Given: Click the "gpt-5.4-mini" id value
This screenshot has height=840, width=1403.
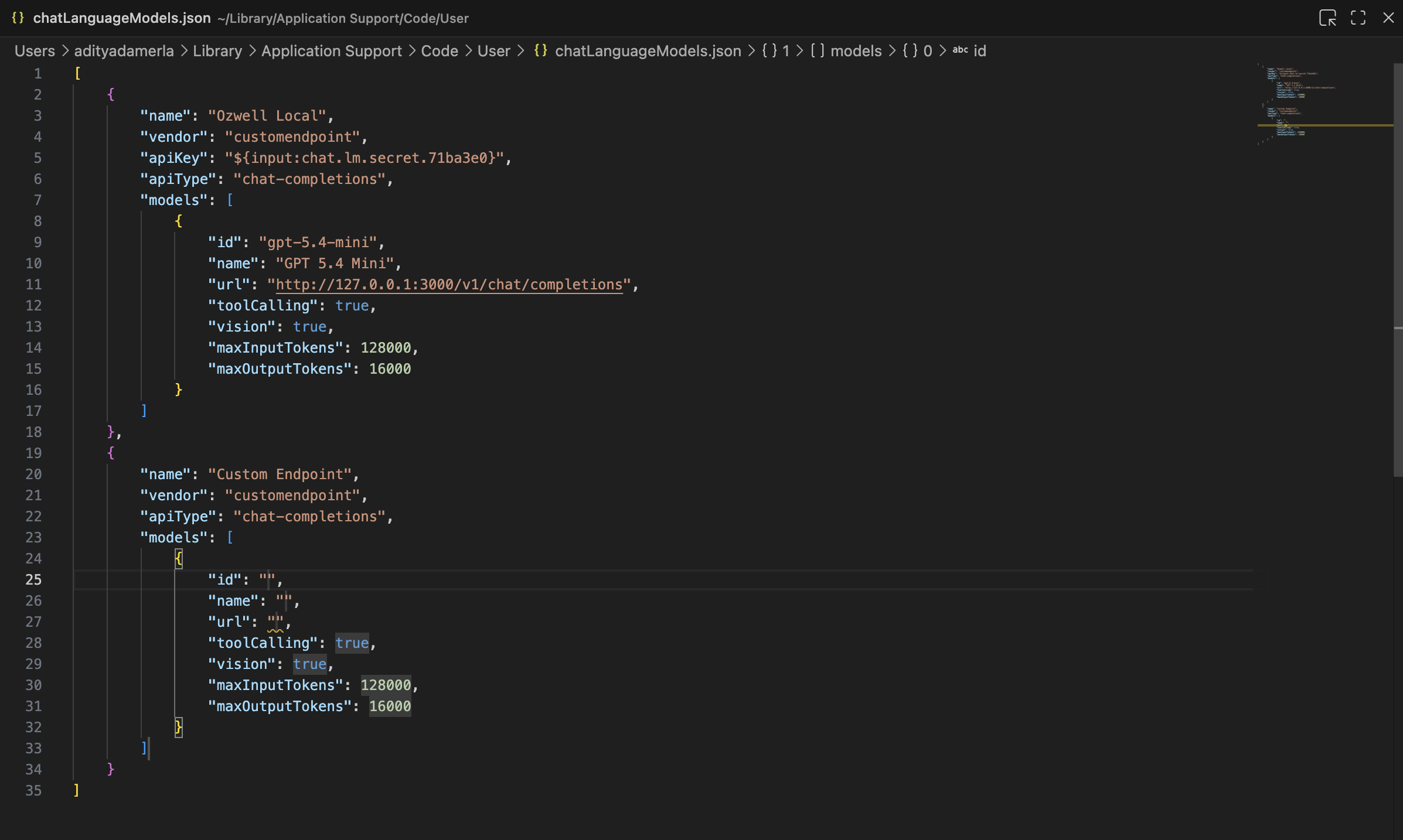Looking at the screenshot, I should coord(318,243).
